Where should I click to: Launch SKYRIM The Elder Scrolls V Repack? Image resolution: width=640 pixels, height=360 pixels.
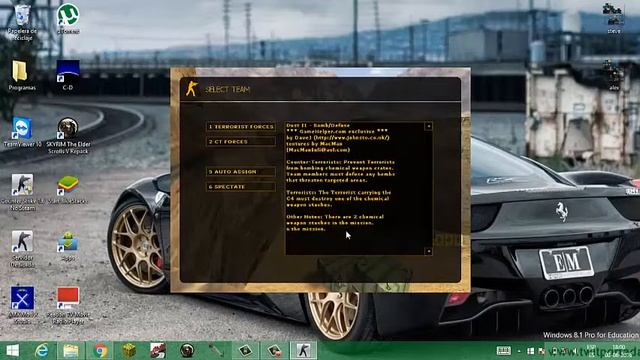[x=68, y=135]
